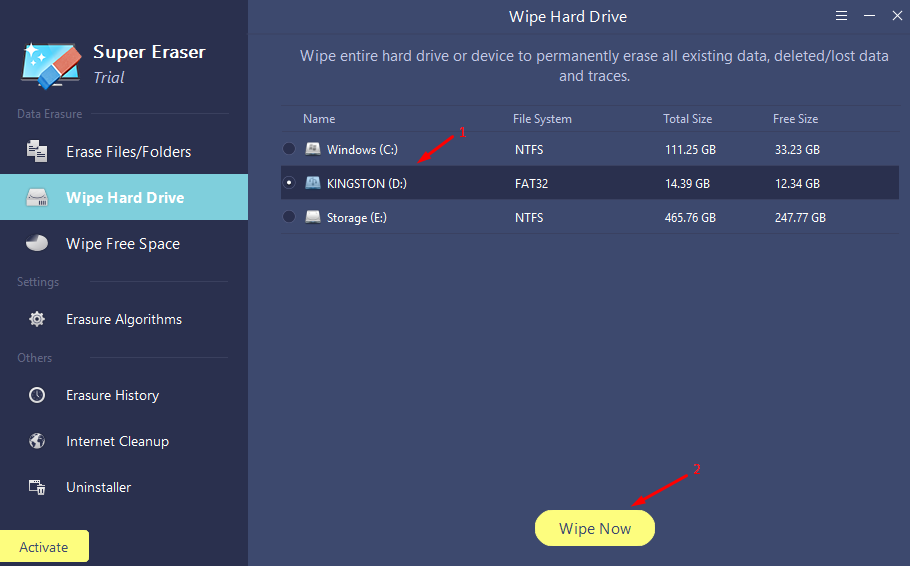This screenshot has height=566, width=910.
Task: Click the Windows (C:) drive icon
Action: click(x=313, y=149)
